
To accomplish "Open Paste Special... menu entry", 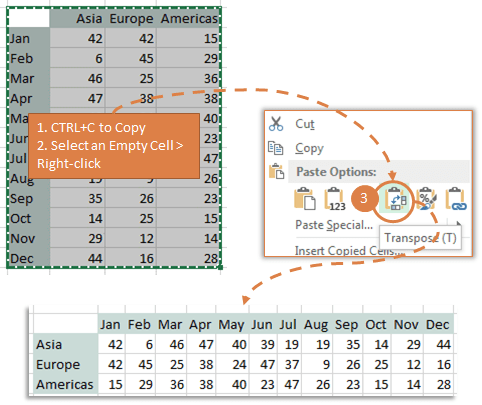I will click(x=334, y=225).
